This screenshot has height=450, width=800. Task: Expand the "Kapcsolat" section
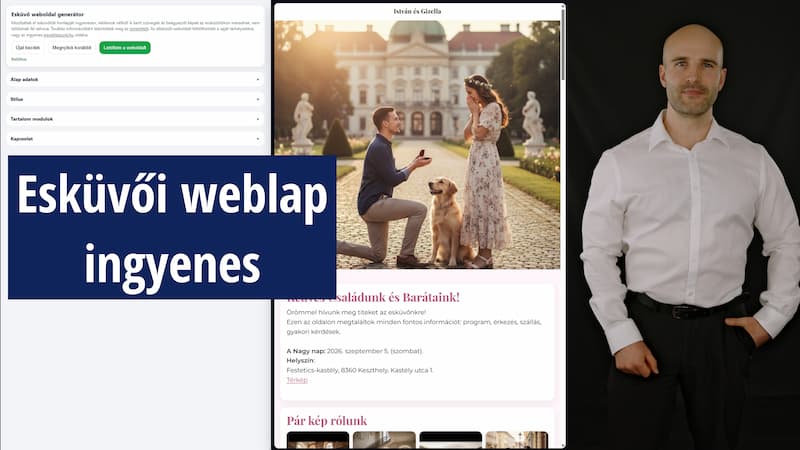(135, 139)
